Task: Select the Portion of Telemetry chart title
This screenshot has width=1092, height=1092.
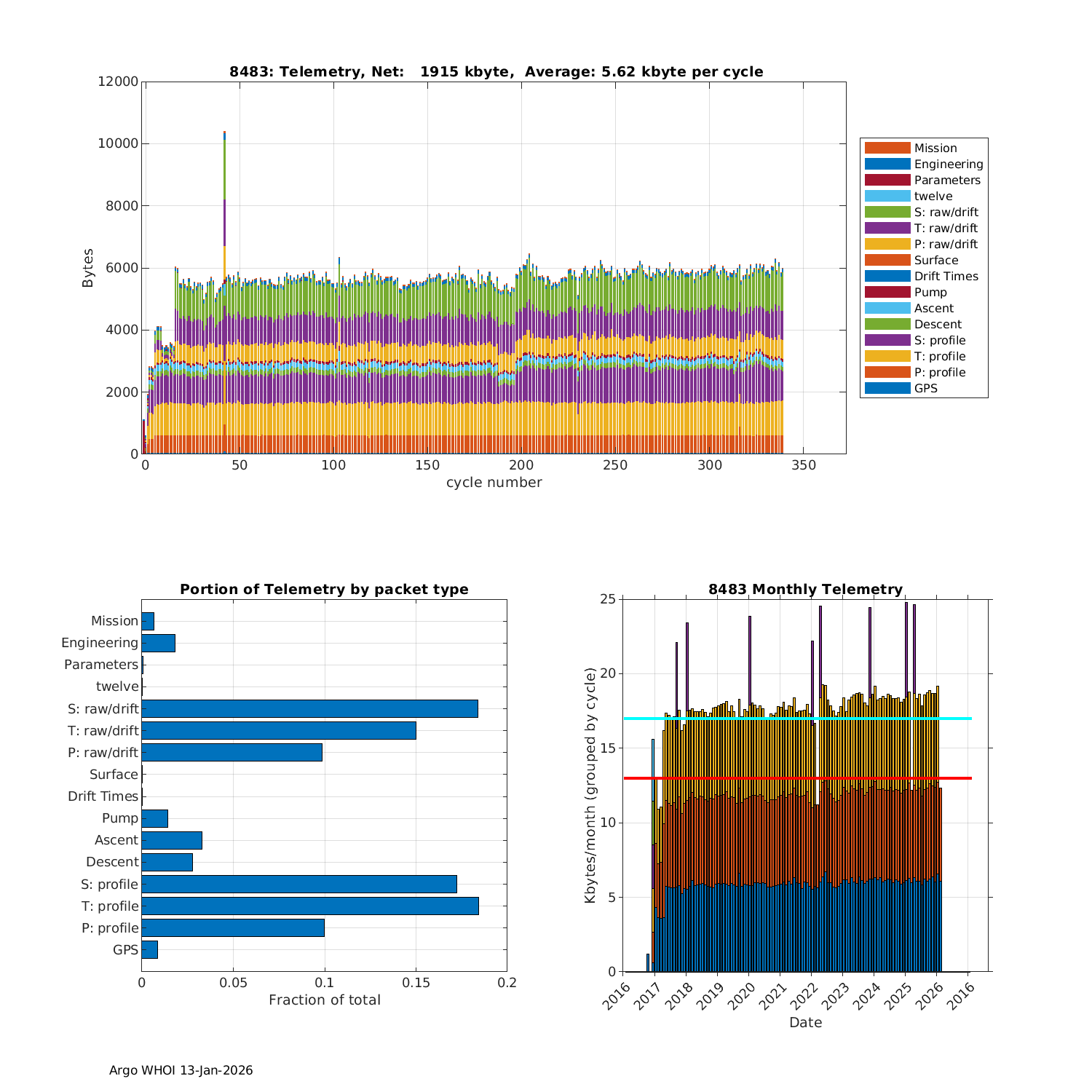Action: tap(324, 589)
